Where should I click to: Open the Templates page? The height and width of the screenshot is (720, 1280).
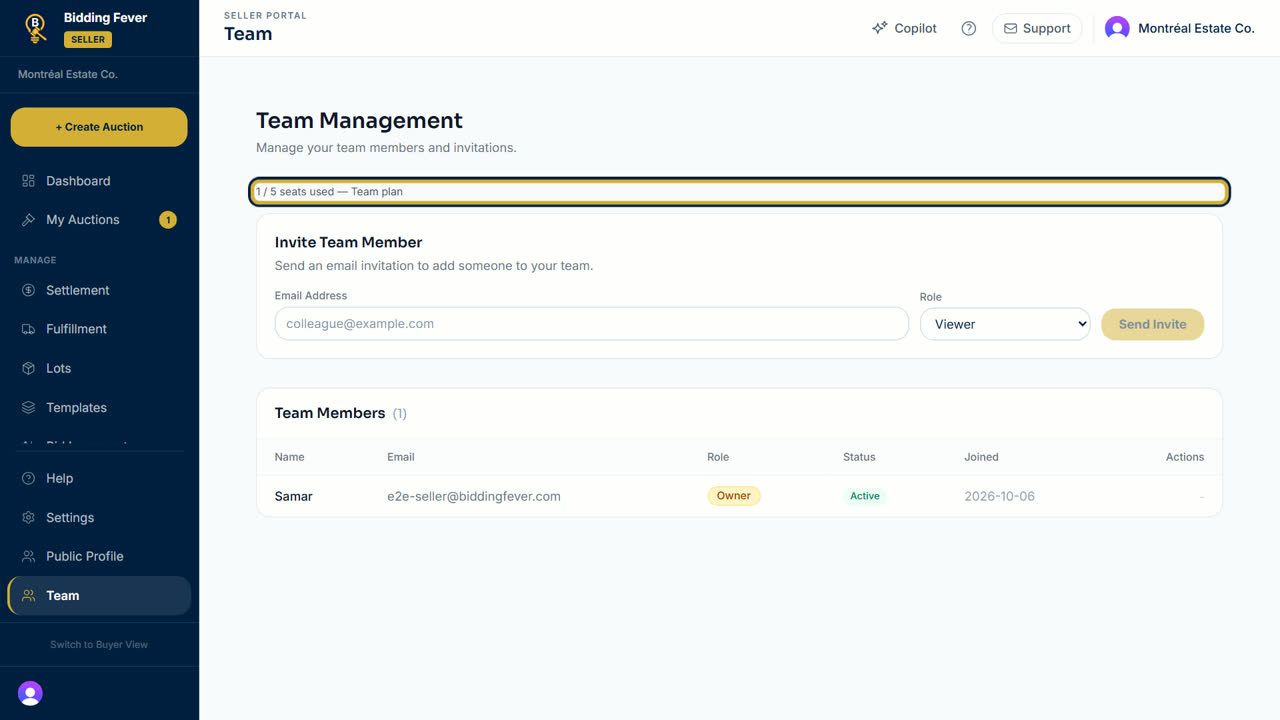pyautogui.click(x=99, y=408)
